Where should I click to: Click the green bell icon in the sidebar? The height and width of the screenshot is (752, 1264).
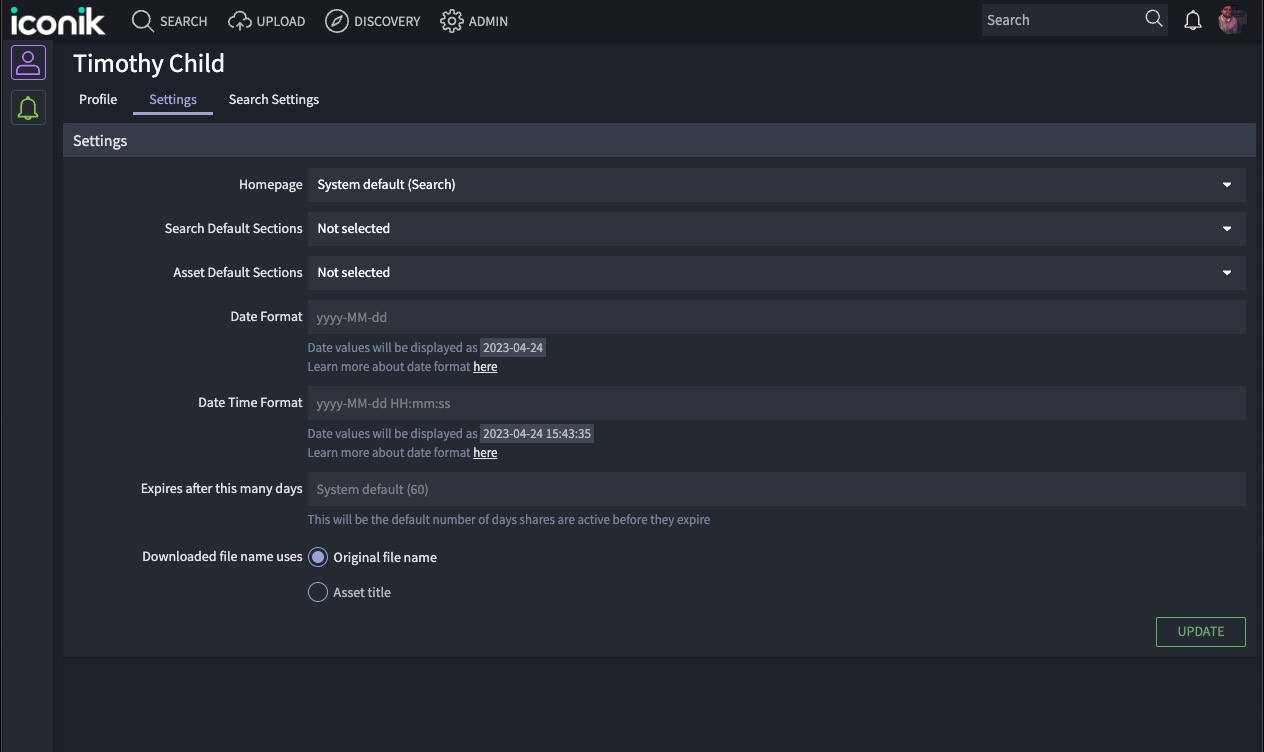(28, 107)
